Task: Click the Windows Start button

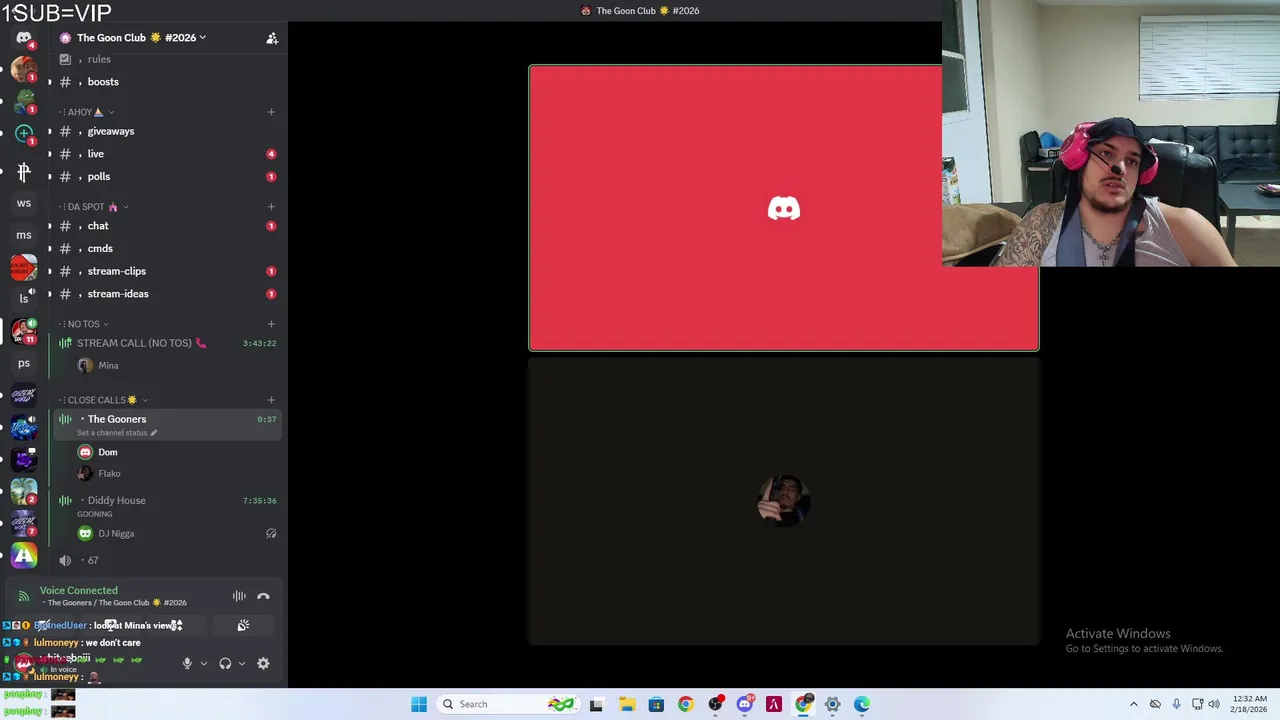Action: click(419, 704)
